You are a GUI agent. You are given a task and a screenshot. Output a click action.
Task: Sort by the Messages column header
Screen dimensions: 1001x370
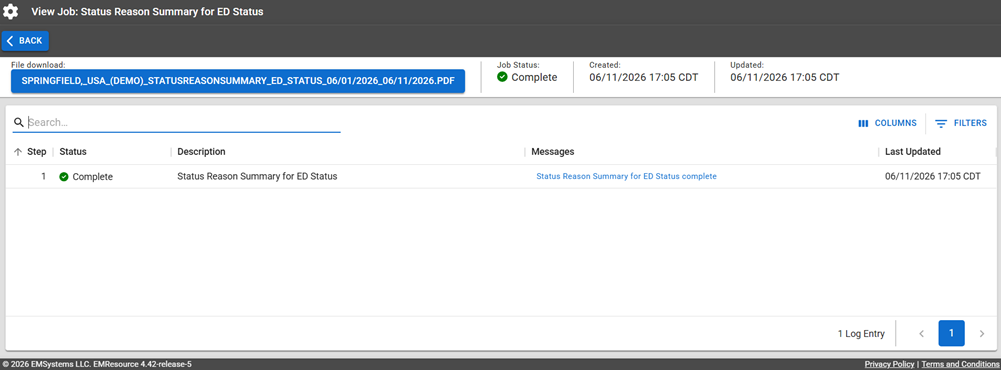click(x=553, y=152)
